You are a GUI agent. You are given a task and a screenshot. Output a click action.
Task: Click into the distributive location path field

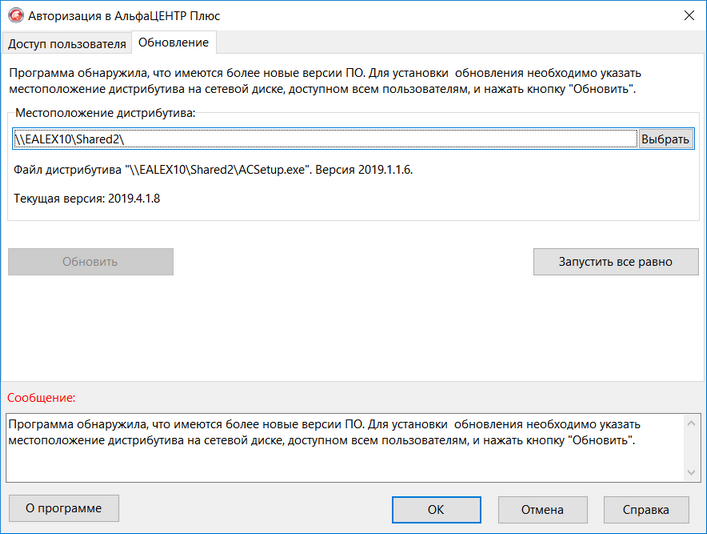pos(325,139)
